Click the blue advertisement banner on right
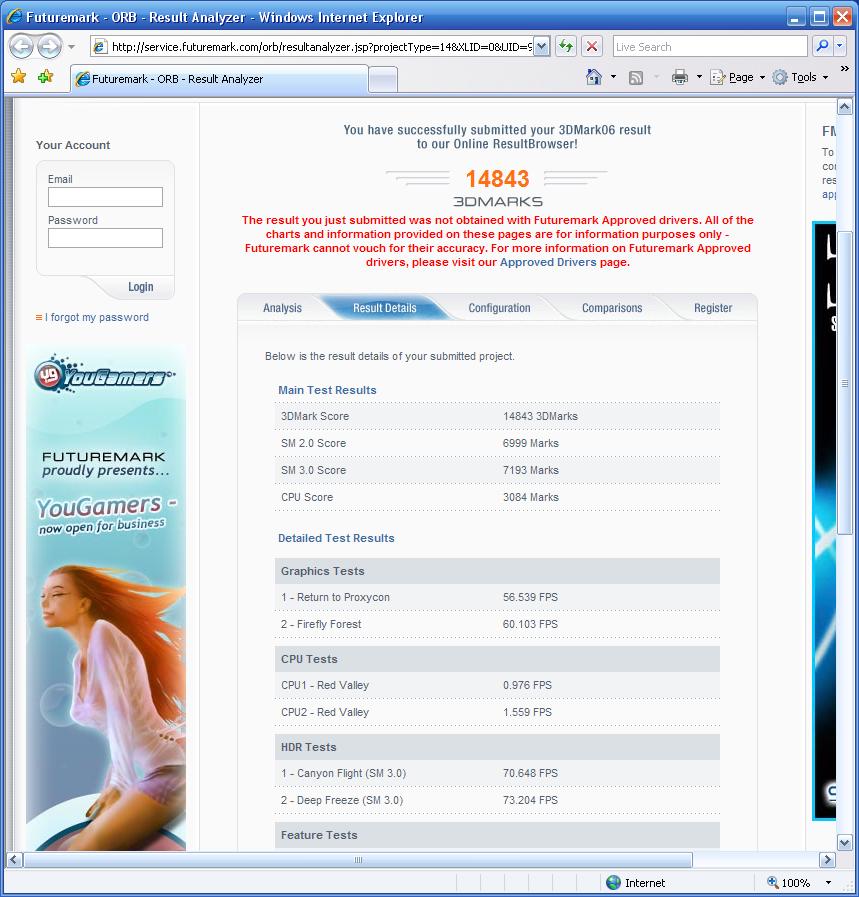The image size is (859, 897). click(x=824, y=521)
